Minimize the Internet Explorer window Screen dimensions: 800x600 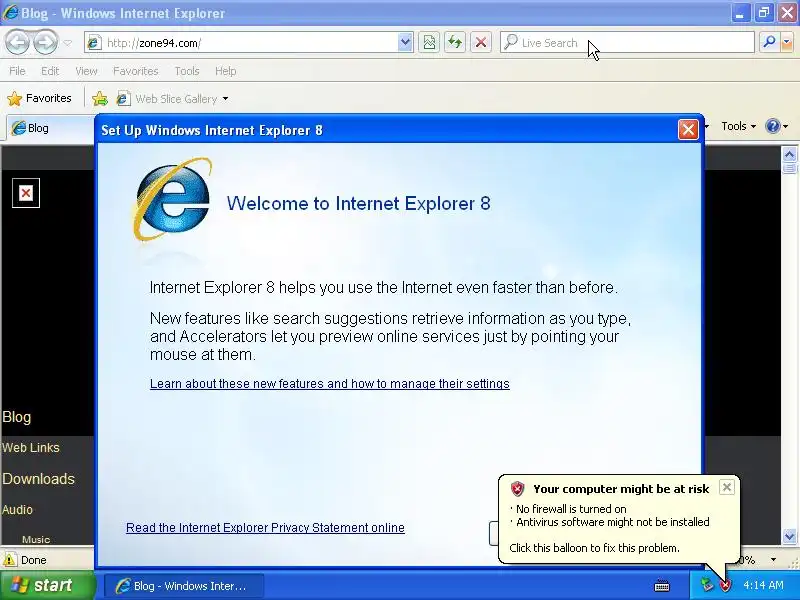[740, 13]
